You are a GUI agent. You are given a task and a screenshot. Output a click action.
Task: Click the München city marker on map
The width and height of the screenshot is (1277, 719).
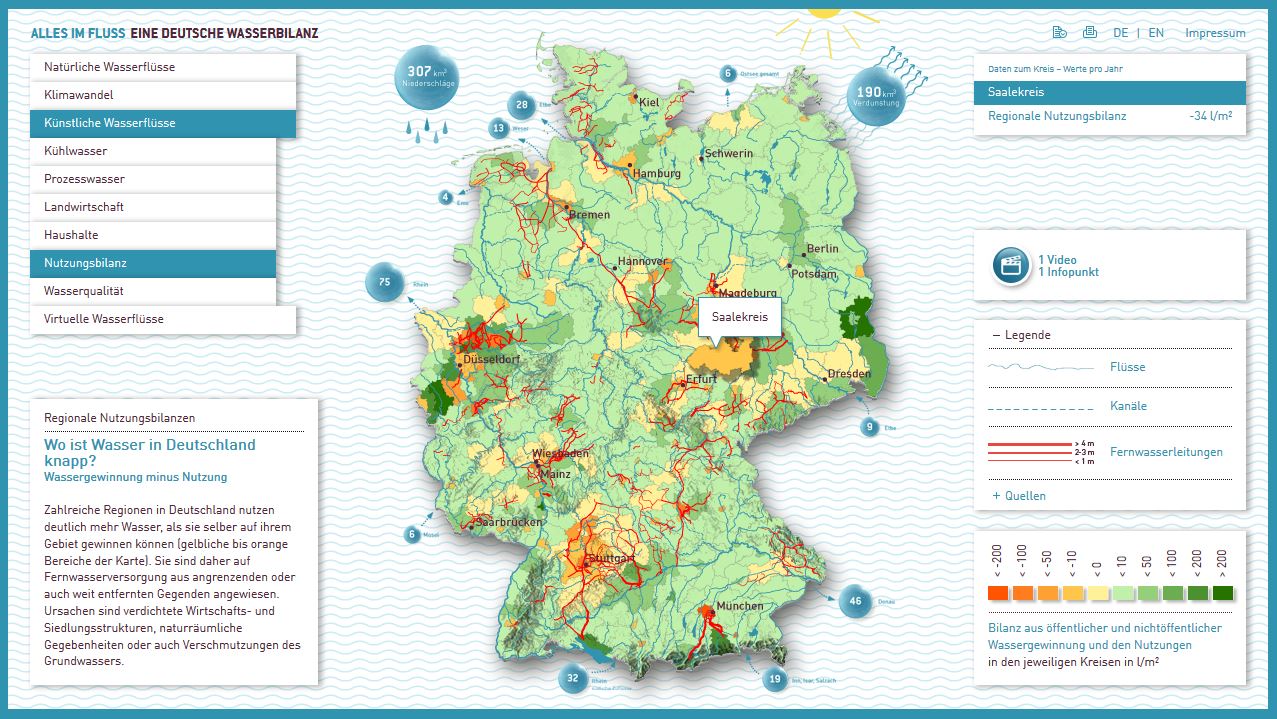[x=712, y=610]
